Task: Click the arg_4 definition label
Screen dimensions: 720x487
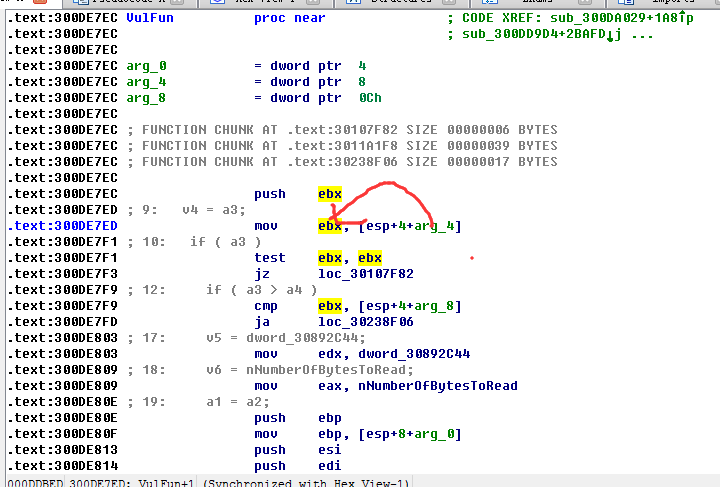Action: click(x=147, y=82)
